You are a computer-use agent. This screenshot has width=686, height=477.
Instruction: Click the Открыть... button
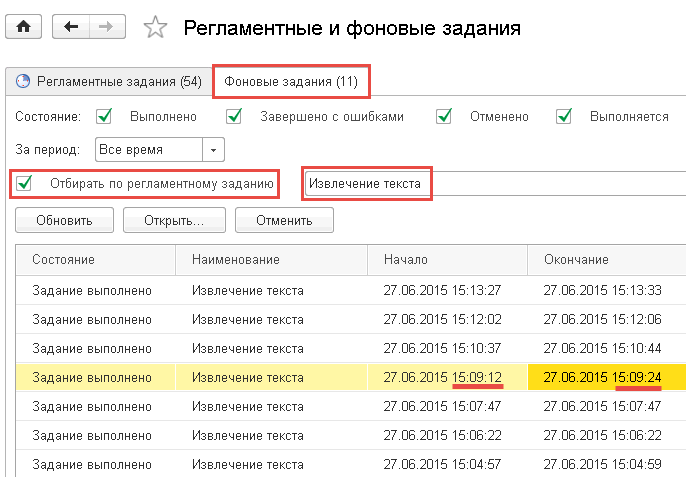(174, 220)
